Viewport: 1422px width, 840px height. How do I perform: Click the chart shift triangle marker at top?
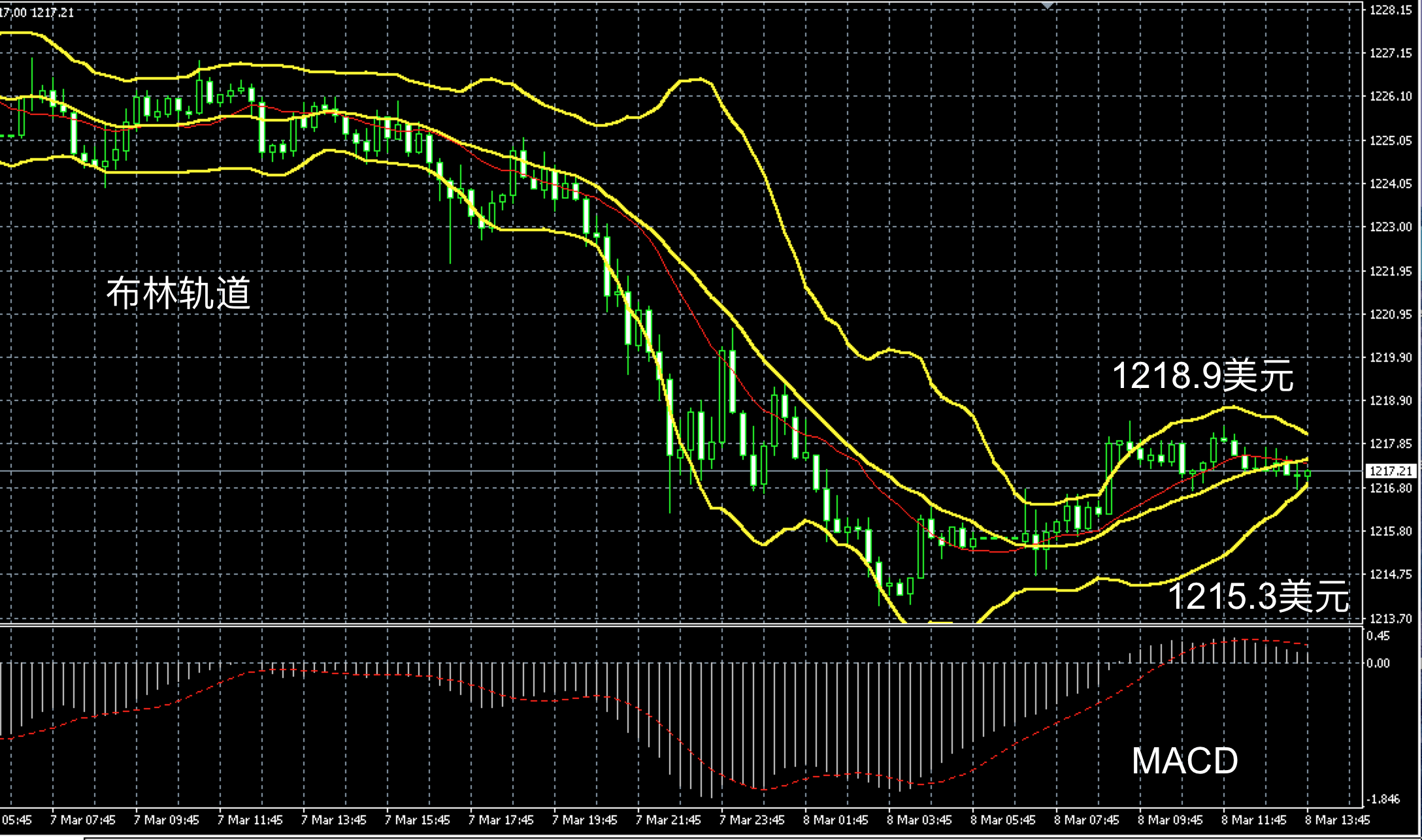[1048, 5]
